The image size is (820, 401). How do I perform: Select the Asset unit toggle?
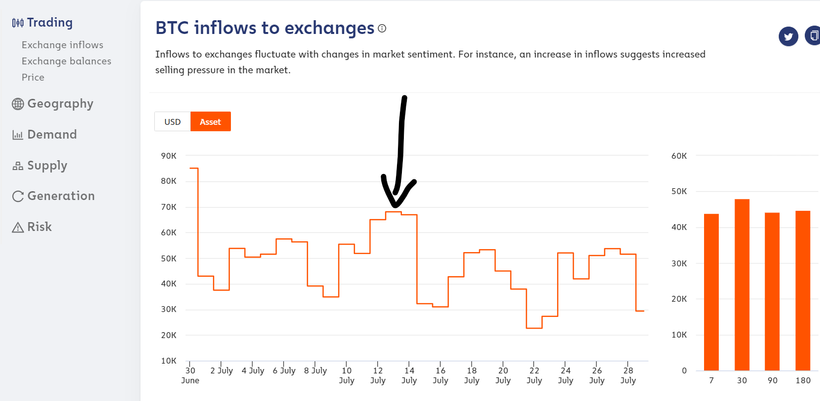(210, 122)
